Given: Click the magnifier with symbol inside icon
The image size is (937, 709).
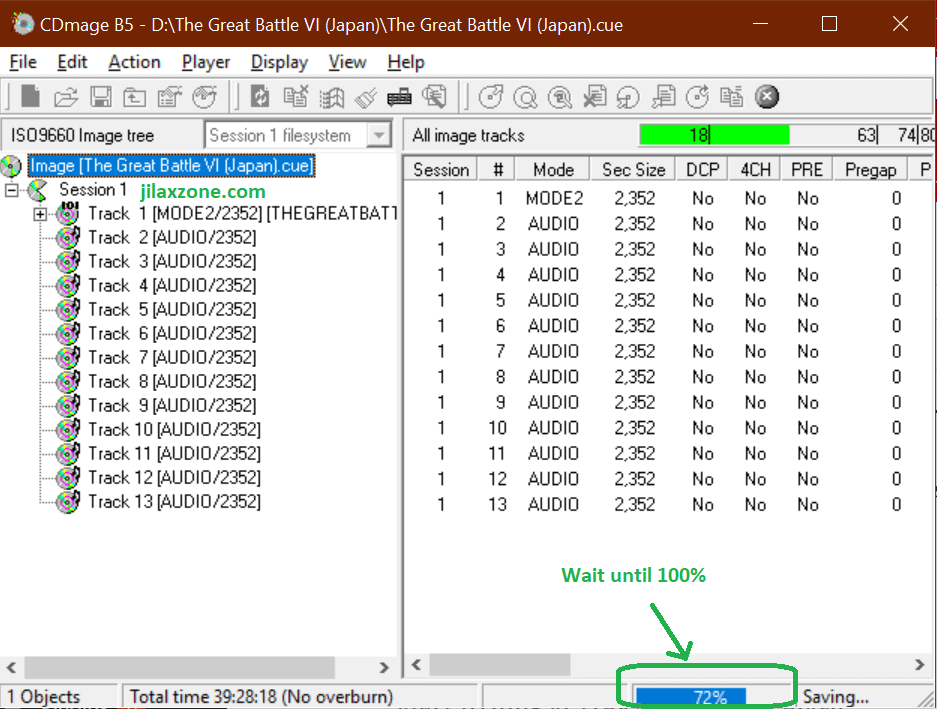Looking at the screenshot, I should 560,96.
